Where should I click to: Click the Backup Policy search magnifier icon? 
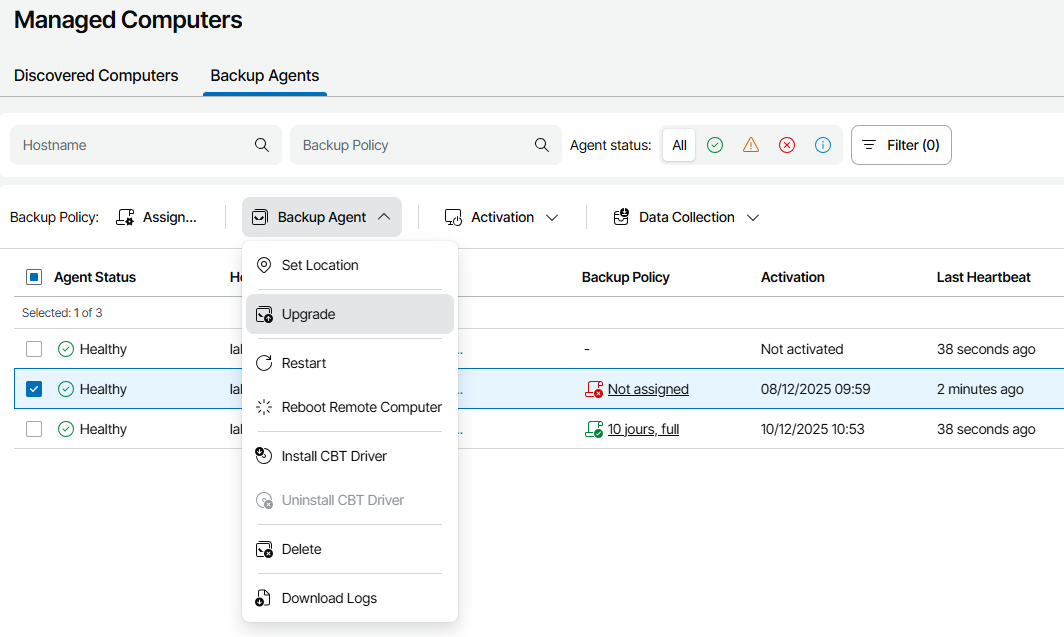(542, 145)
